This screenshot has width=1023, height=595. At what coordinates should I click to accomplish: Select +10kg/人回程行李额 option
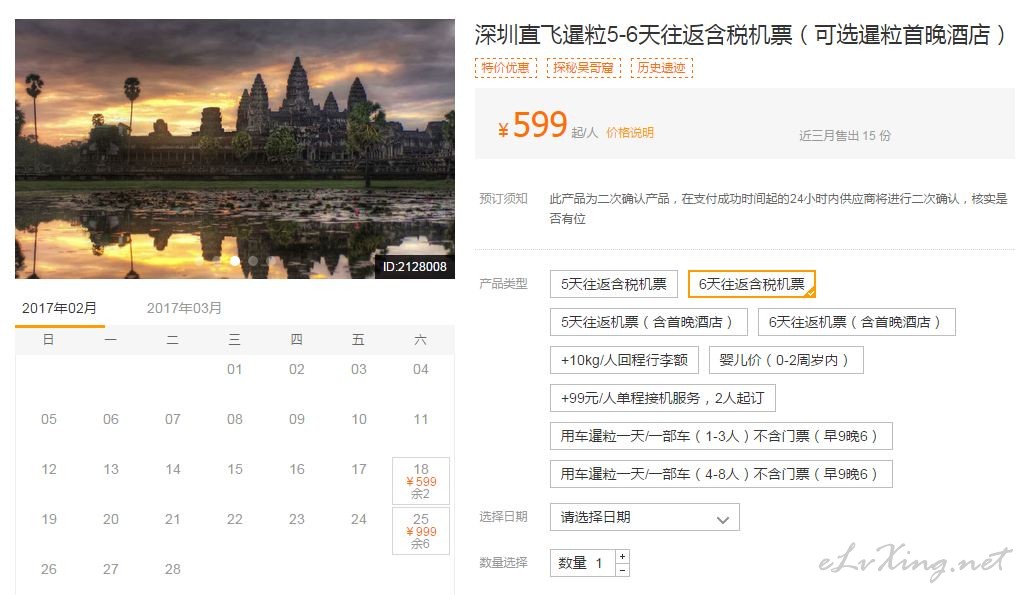click(624, 359)
